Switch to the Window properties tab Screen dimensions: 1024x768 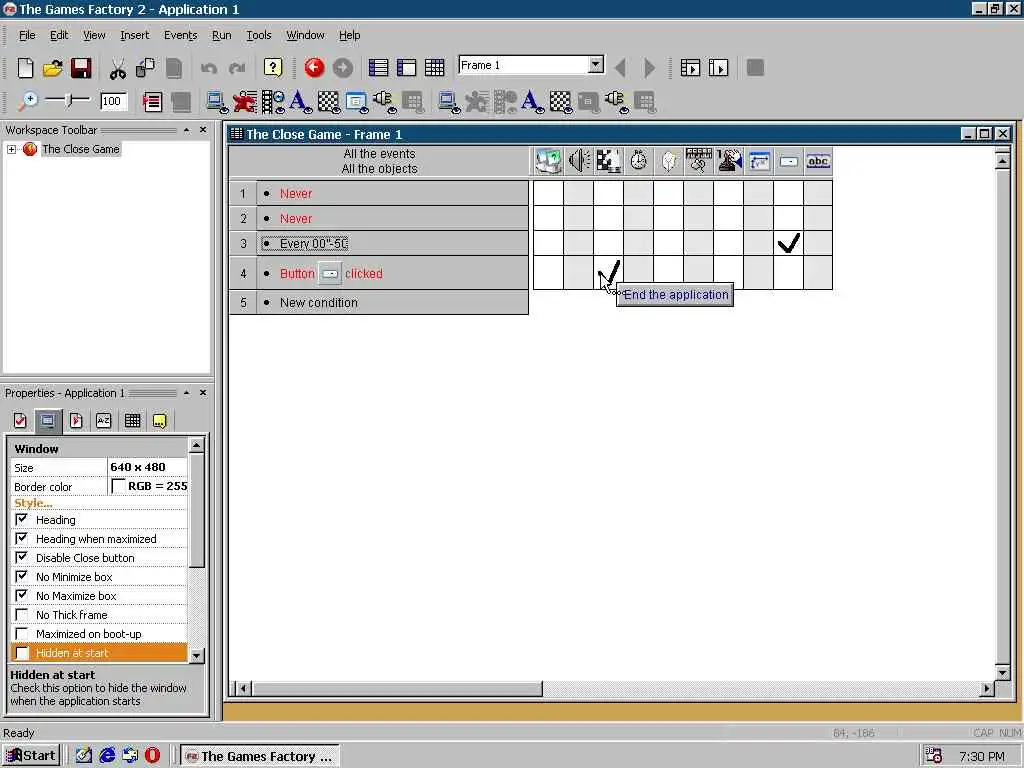click(x=48, y=421)
